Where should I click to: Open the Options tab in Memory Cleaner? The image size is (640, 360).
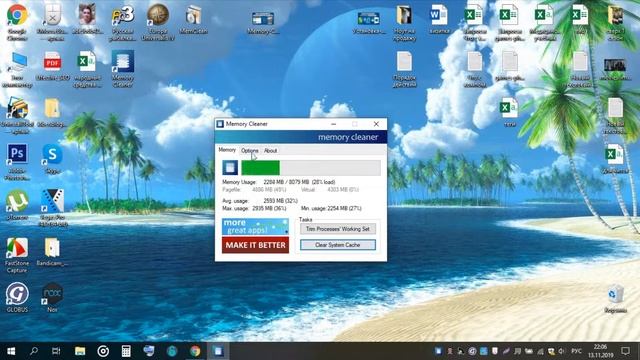[249, 151]
